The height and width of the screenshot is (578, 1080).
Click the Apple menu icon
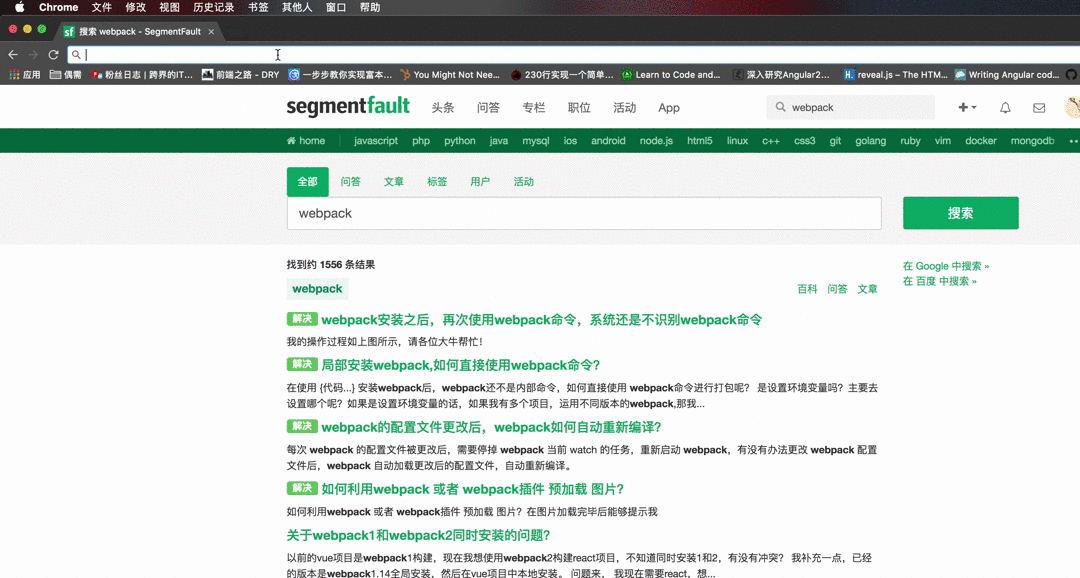(x=19, y=8)
